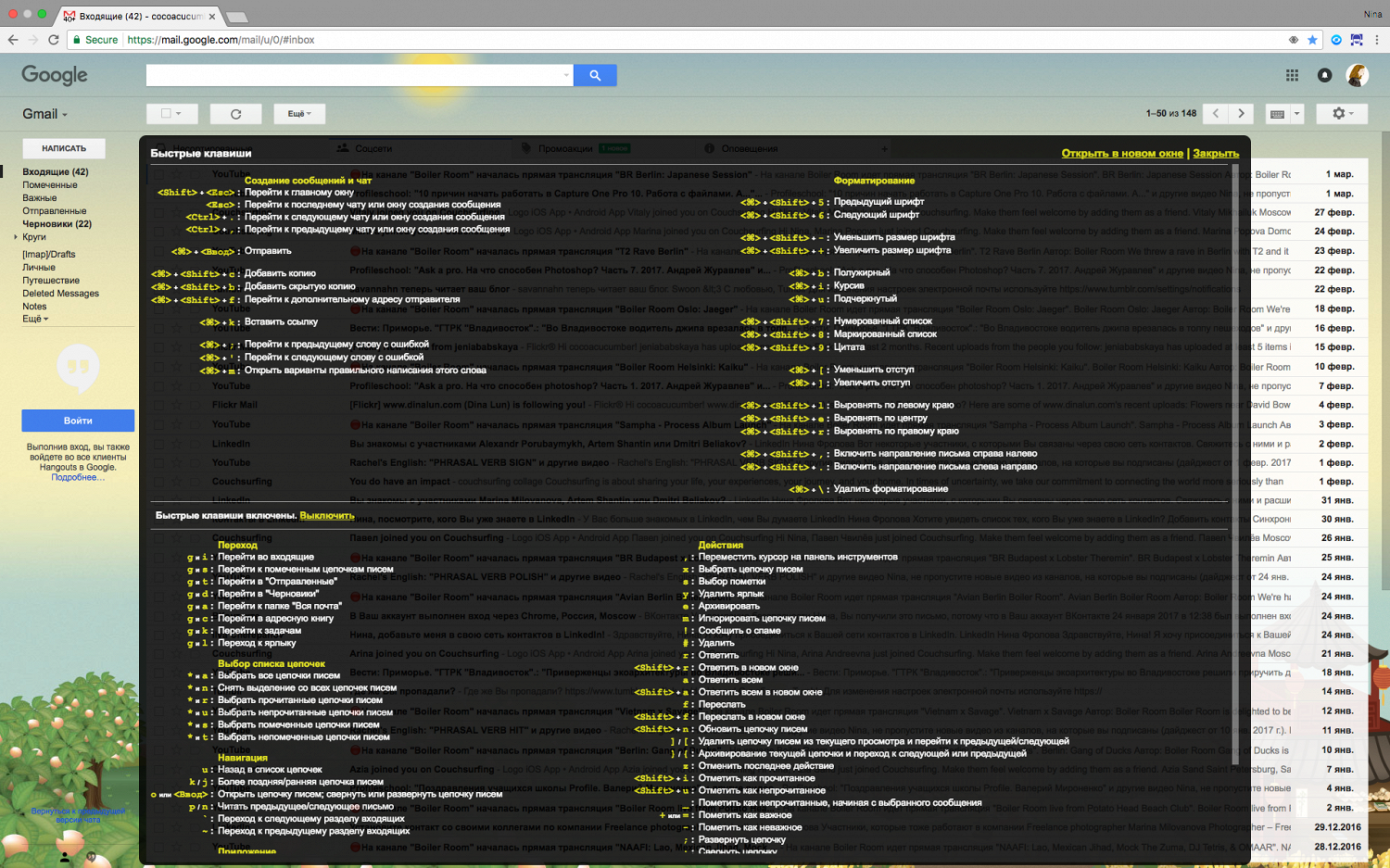Open Личные label

(x=39, y=267)
